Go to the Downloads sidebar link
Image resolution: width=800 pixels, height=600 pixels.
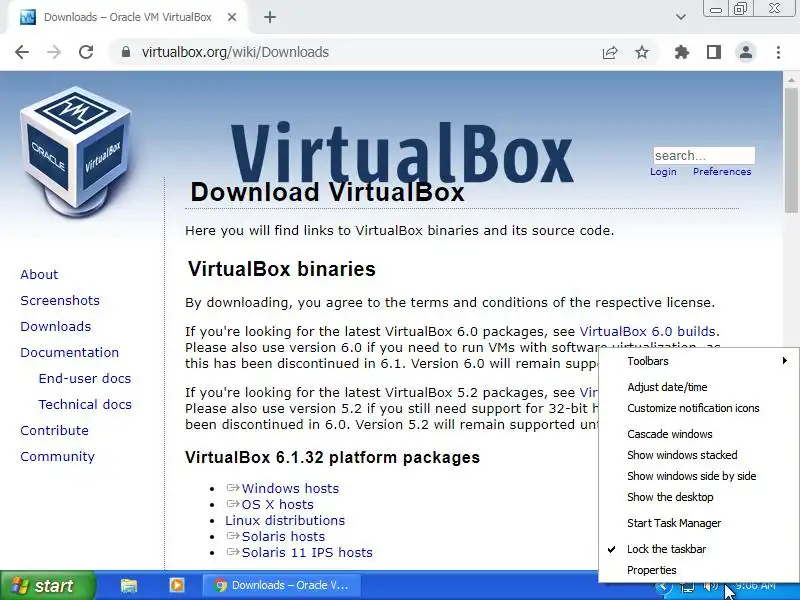tap(56, 327)
